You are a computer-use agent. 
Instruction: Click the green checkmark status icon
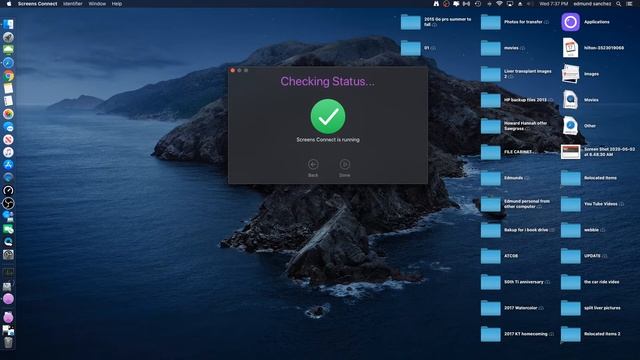coord(328,116)
